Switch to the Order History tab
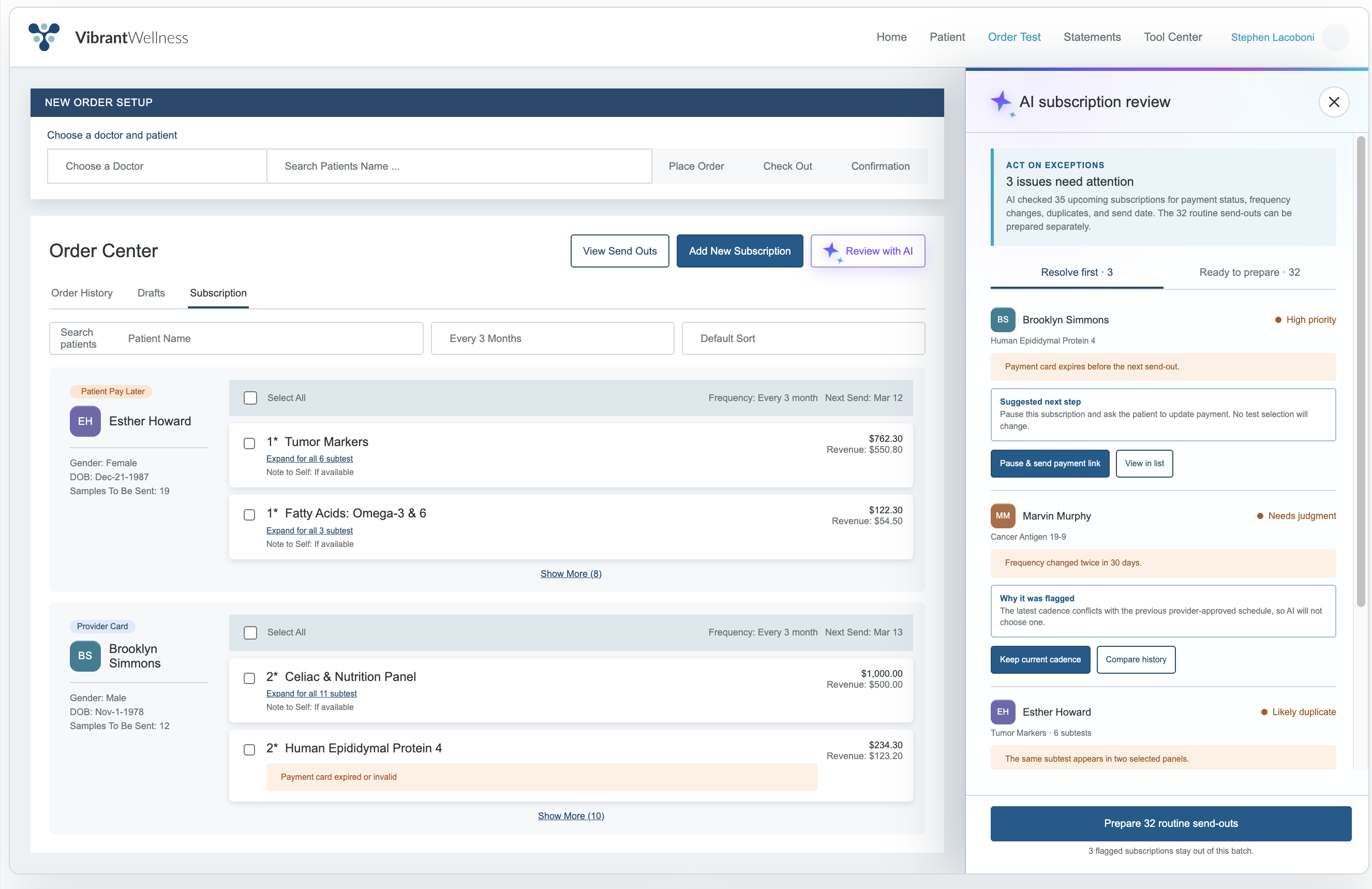The image size is (1372, 889). pyautogui.click(x=82, y=293)
